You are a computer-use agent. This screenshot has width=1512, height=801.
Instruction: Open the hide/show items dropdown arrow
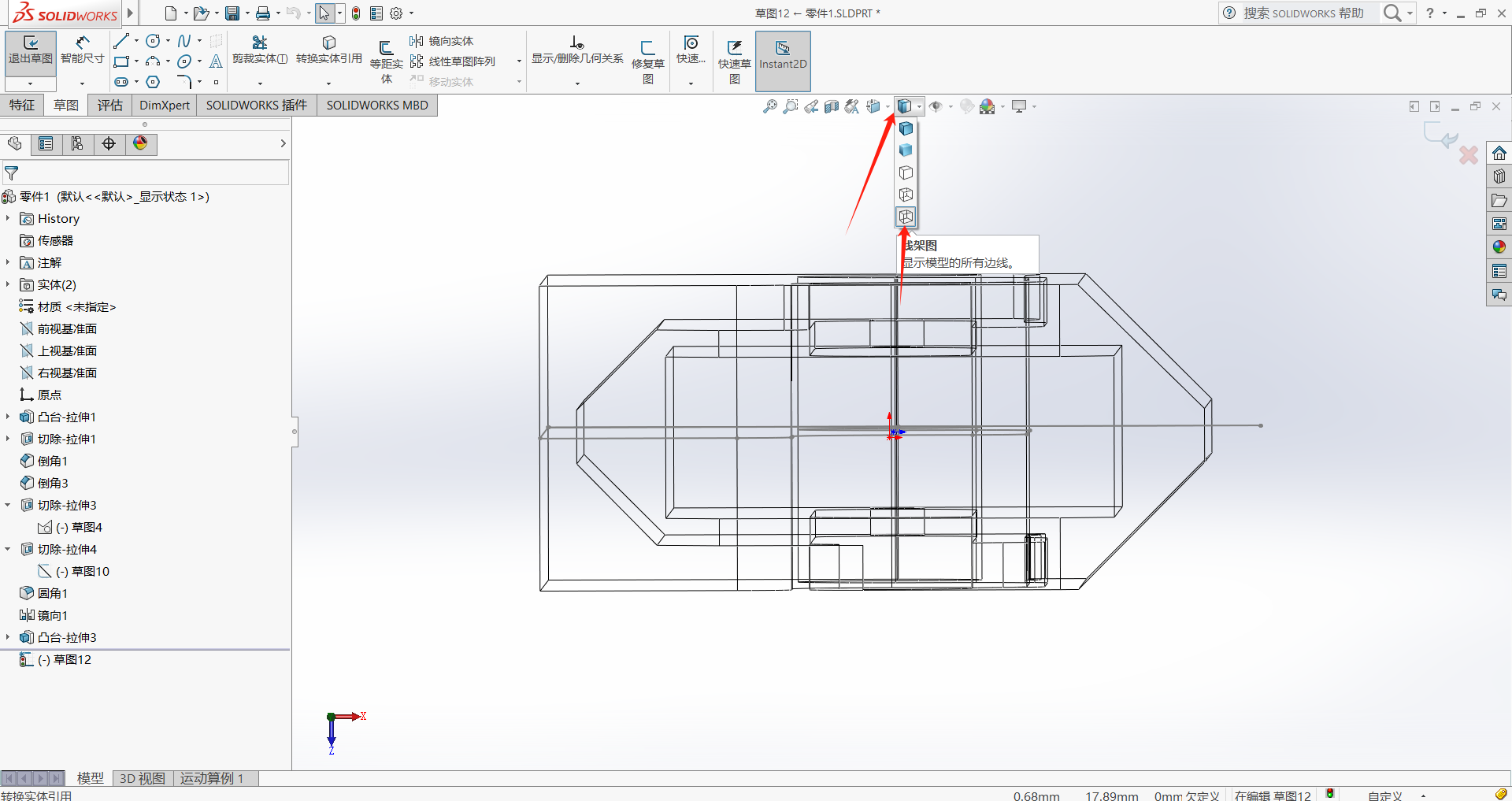click(x=951, y=107)
